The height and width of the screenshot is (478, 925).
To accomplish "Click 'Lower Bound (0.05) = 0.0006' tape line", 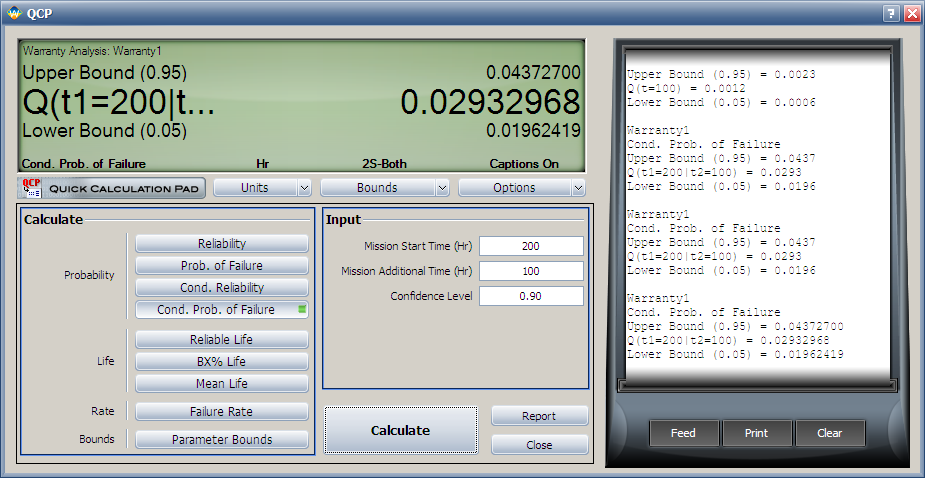I will 721,102.
